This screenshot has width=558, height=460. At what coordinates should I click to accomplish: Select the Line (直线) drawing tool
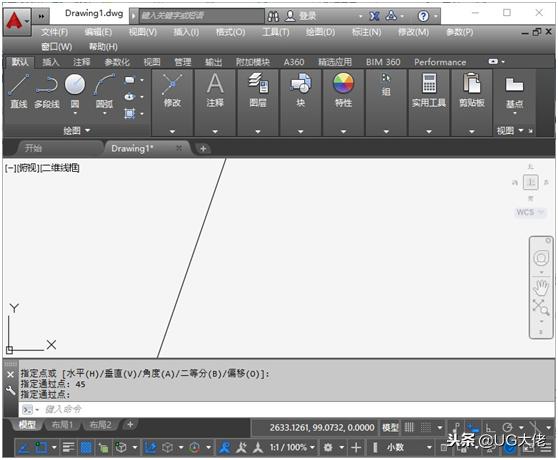[x=19, y=90]
